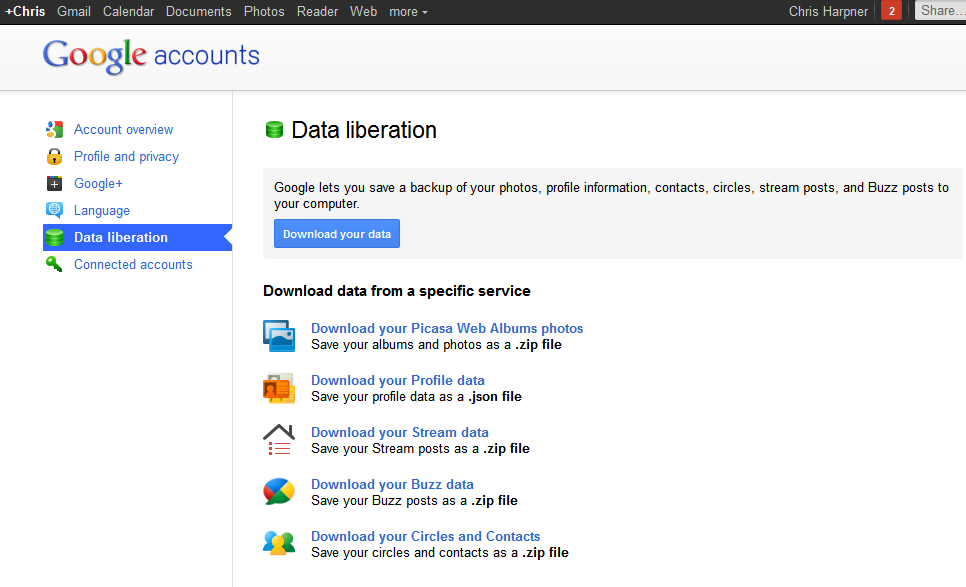Click text 'Save your Buzz posts as a .zip file'
The height and width of the screenshot is (587, 966).
pyautogui.click(x=414, y=500)
